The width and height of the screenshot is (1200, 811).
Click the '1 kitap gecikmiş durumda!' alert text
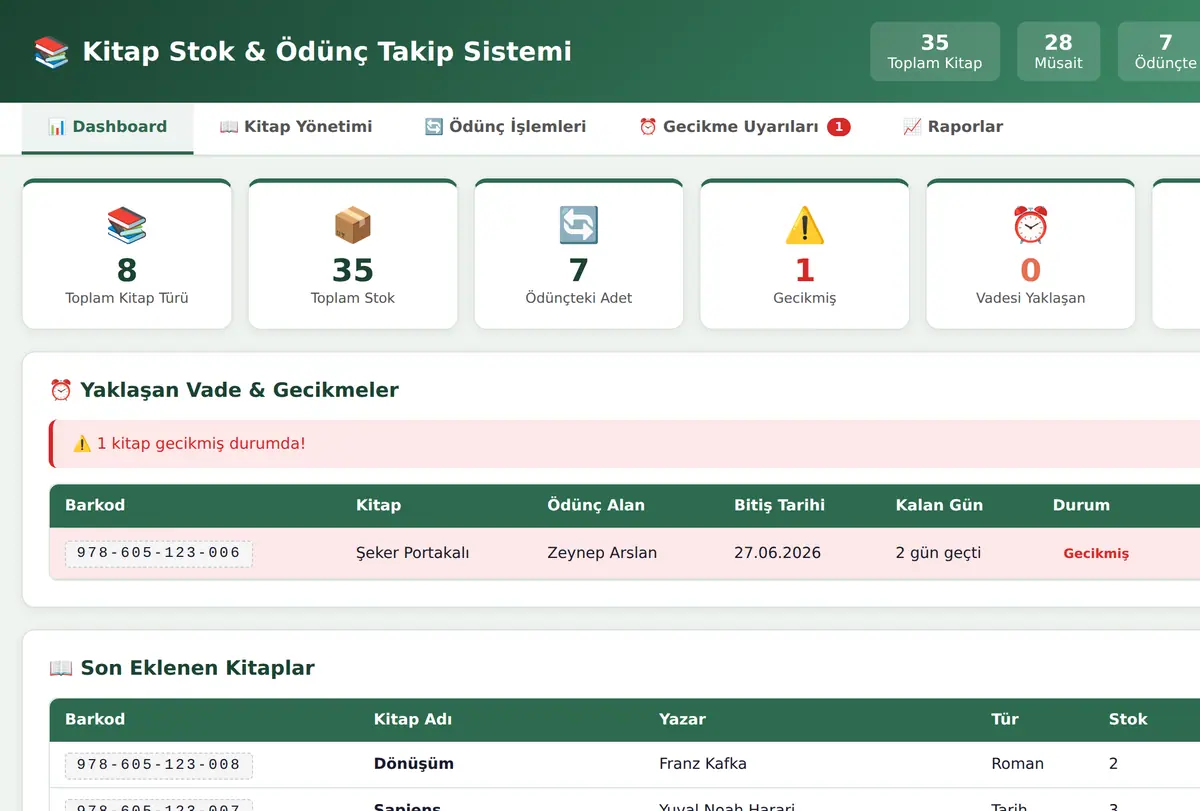coord(201,443)
